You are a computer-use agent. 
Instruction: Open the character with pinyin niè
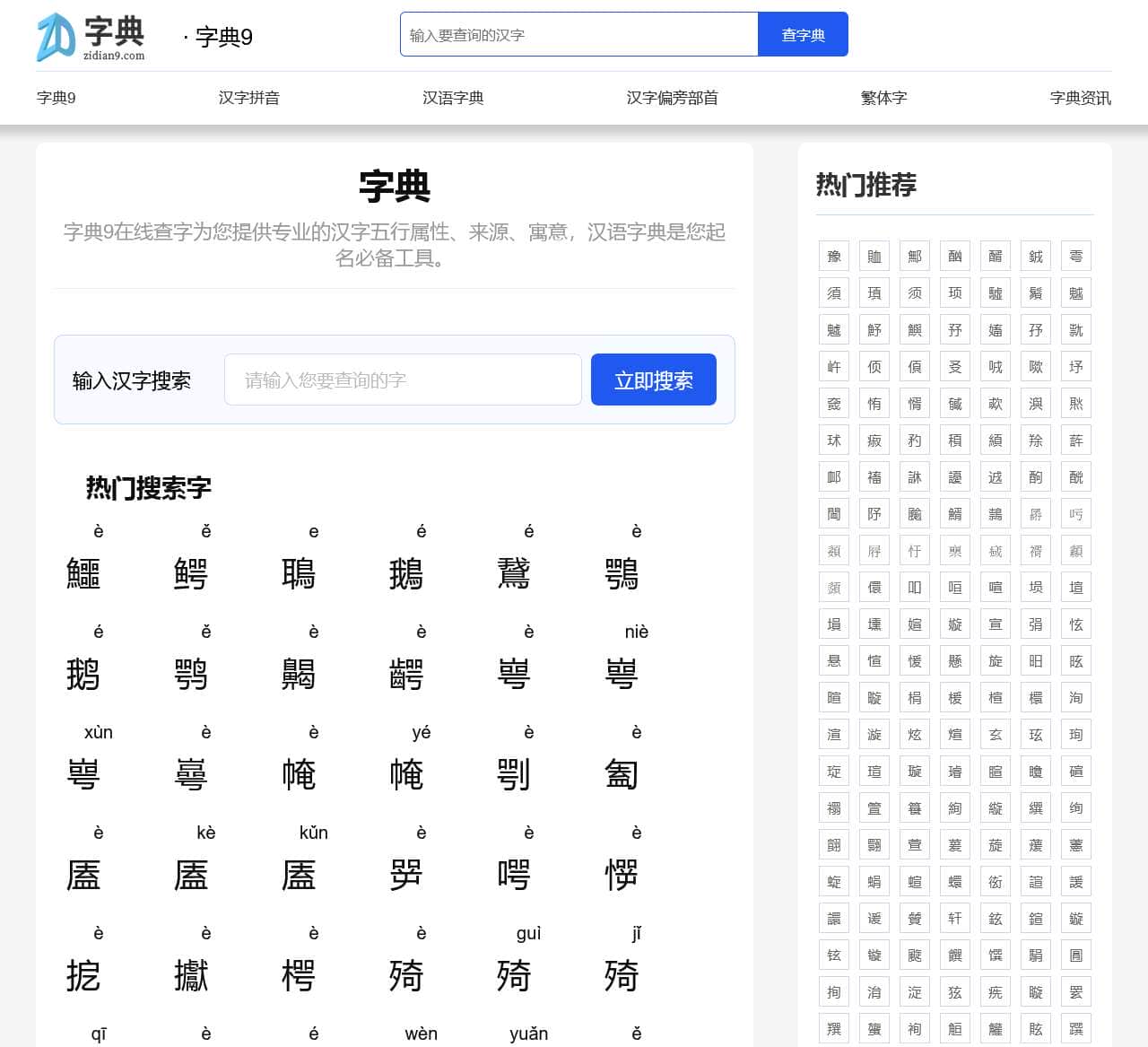point(623,673)
